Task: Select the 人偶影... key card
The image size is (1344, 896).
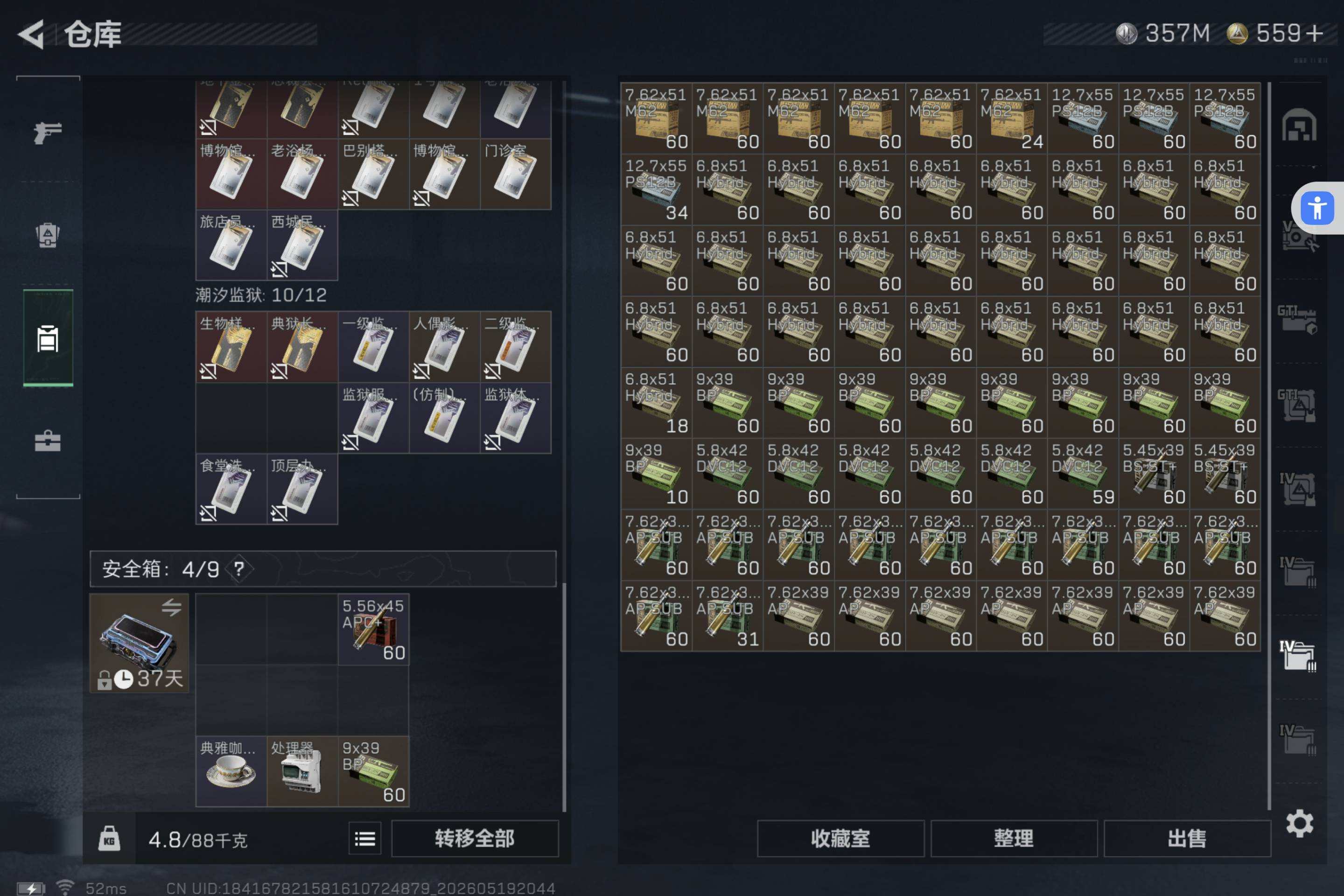Action: 445,346
